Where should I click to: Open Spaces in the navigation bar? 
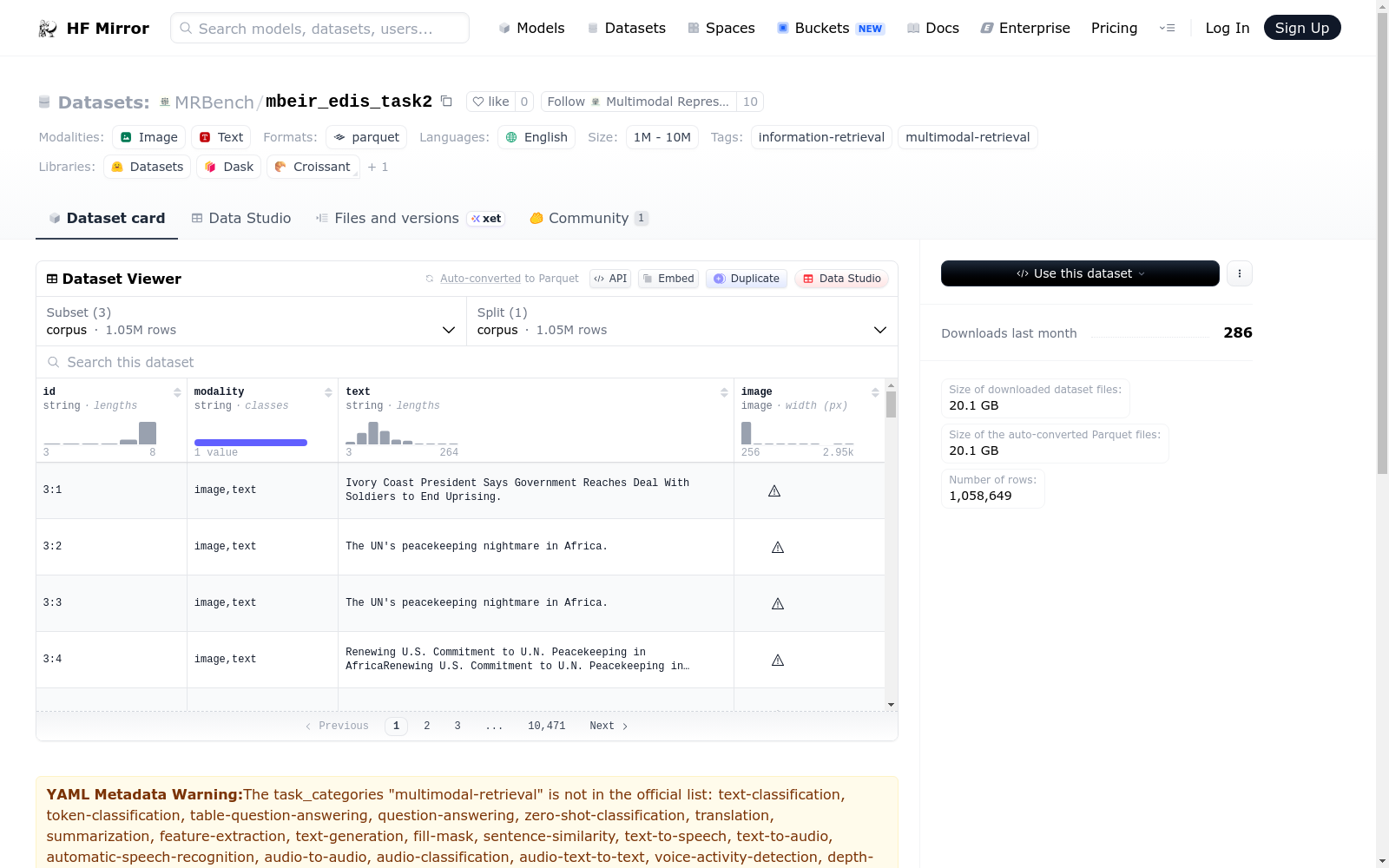[x=721, y=28]
